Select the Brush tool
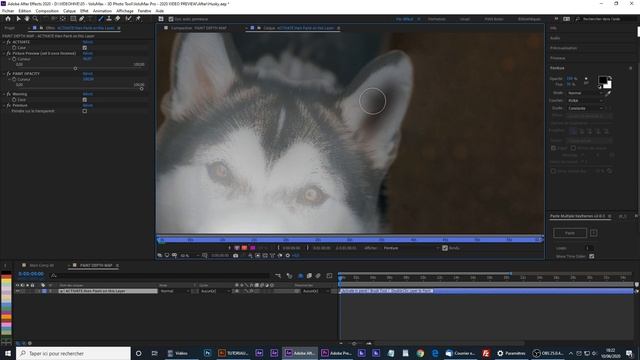This screenshot has height=360, width=640. tap(101, 19)
